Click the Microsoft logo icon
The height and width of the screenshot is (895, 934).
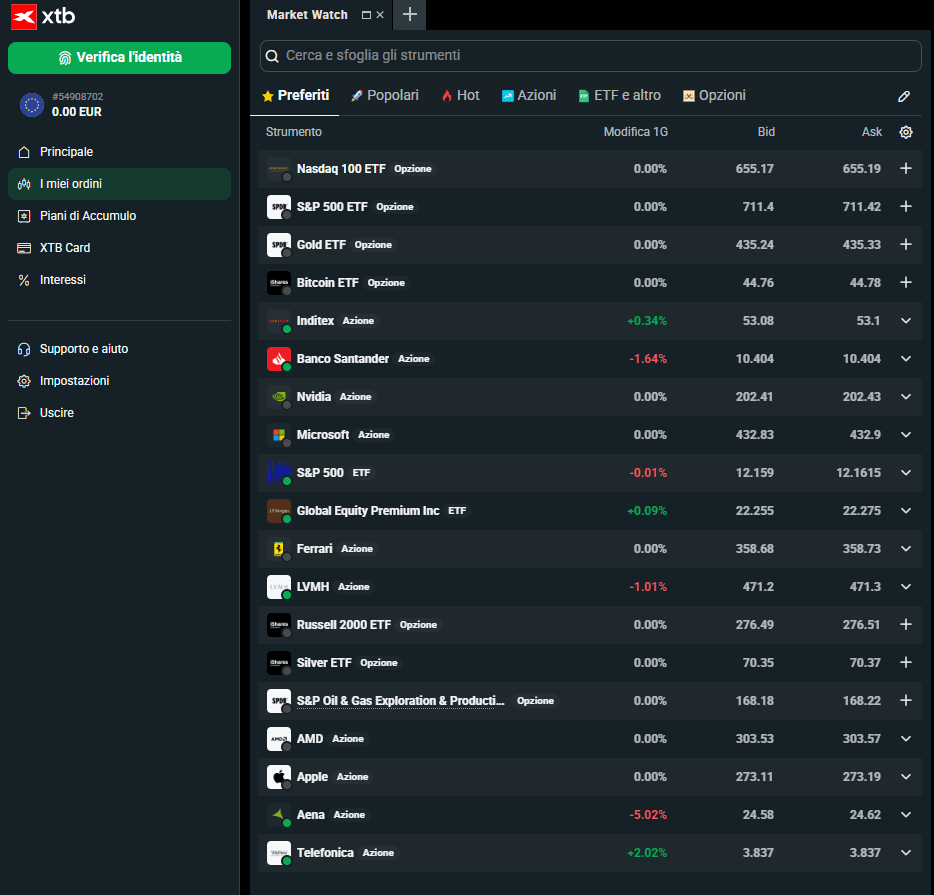279,435
